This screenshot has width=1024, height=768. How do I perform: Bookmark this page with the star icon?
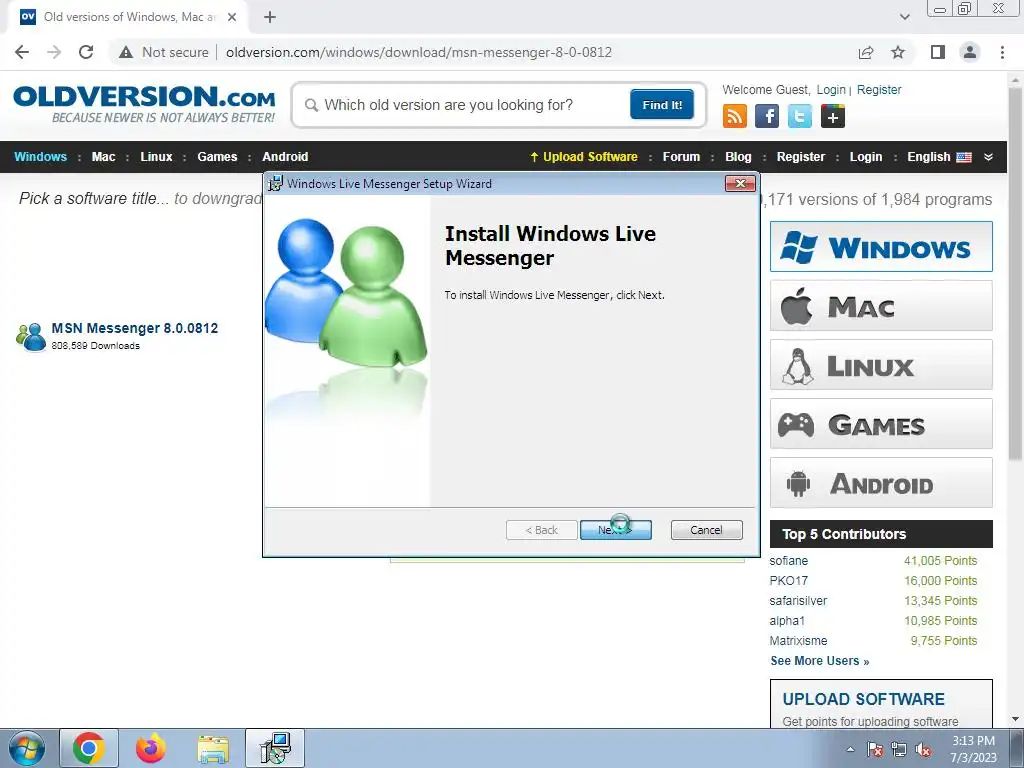898,52
